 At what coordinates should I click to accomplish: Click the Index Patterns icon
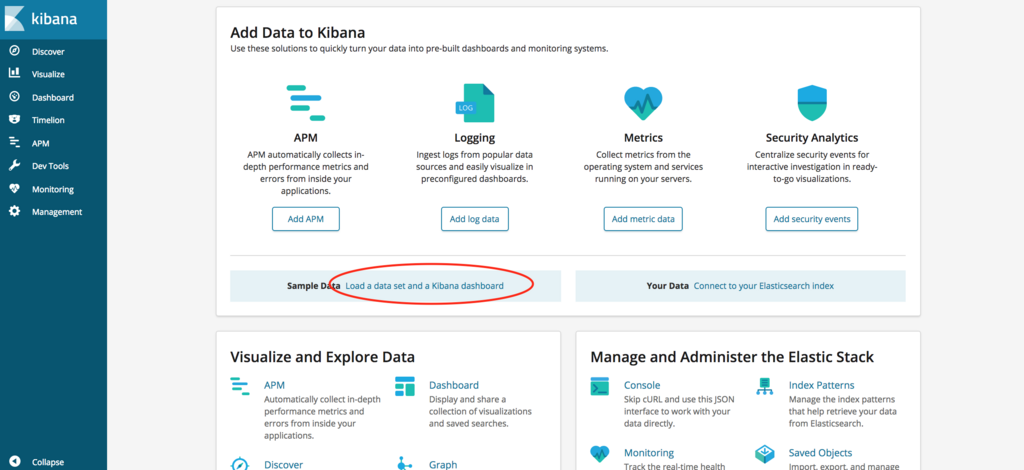765,386
